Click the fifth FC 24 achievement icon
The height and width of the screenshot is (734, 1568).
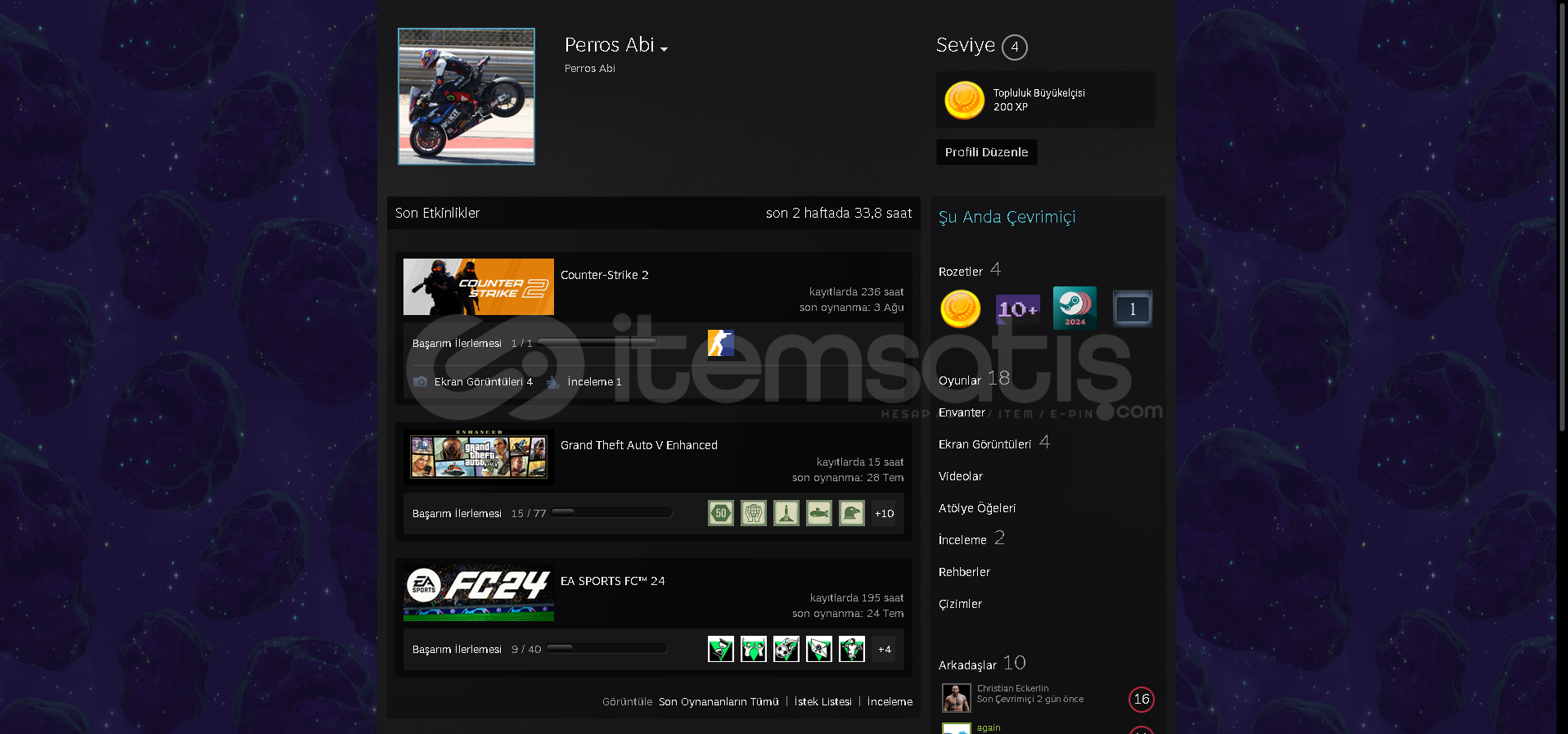852,649
